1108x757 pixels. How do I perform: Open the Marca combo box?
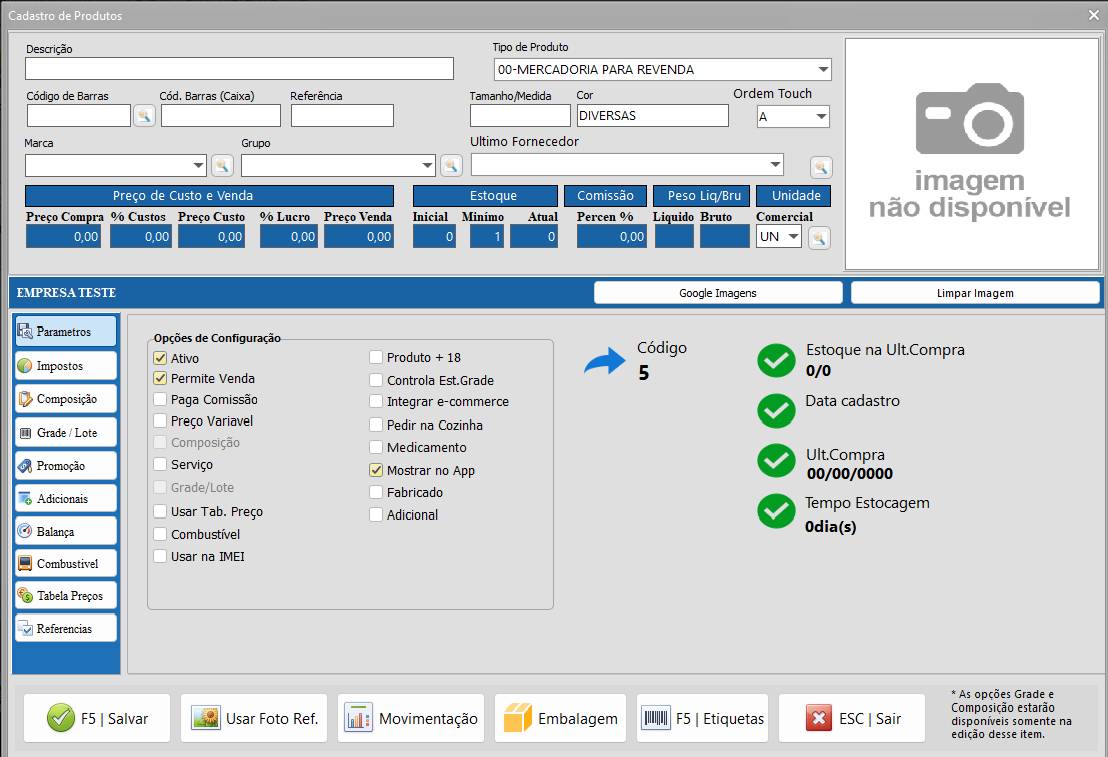click(199, 165)
